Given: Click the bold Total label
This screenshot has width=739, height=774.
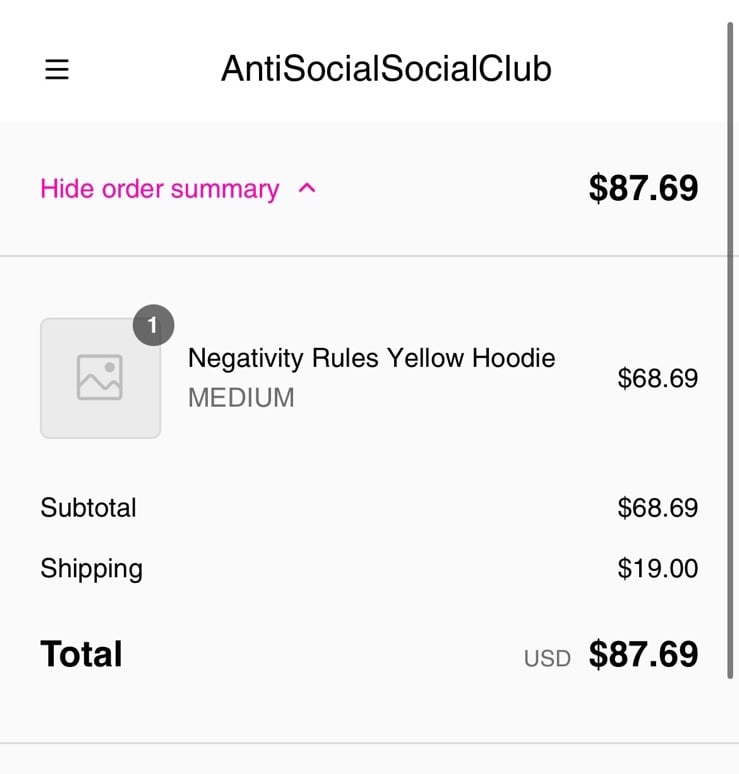Looking at the screenshot, I should (x=81, y=654).
